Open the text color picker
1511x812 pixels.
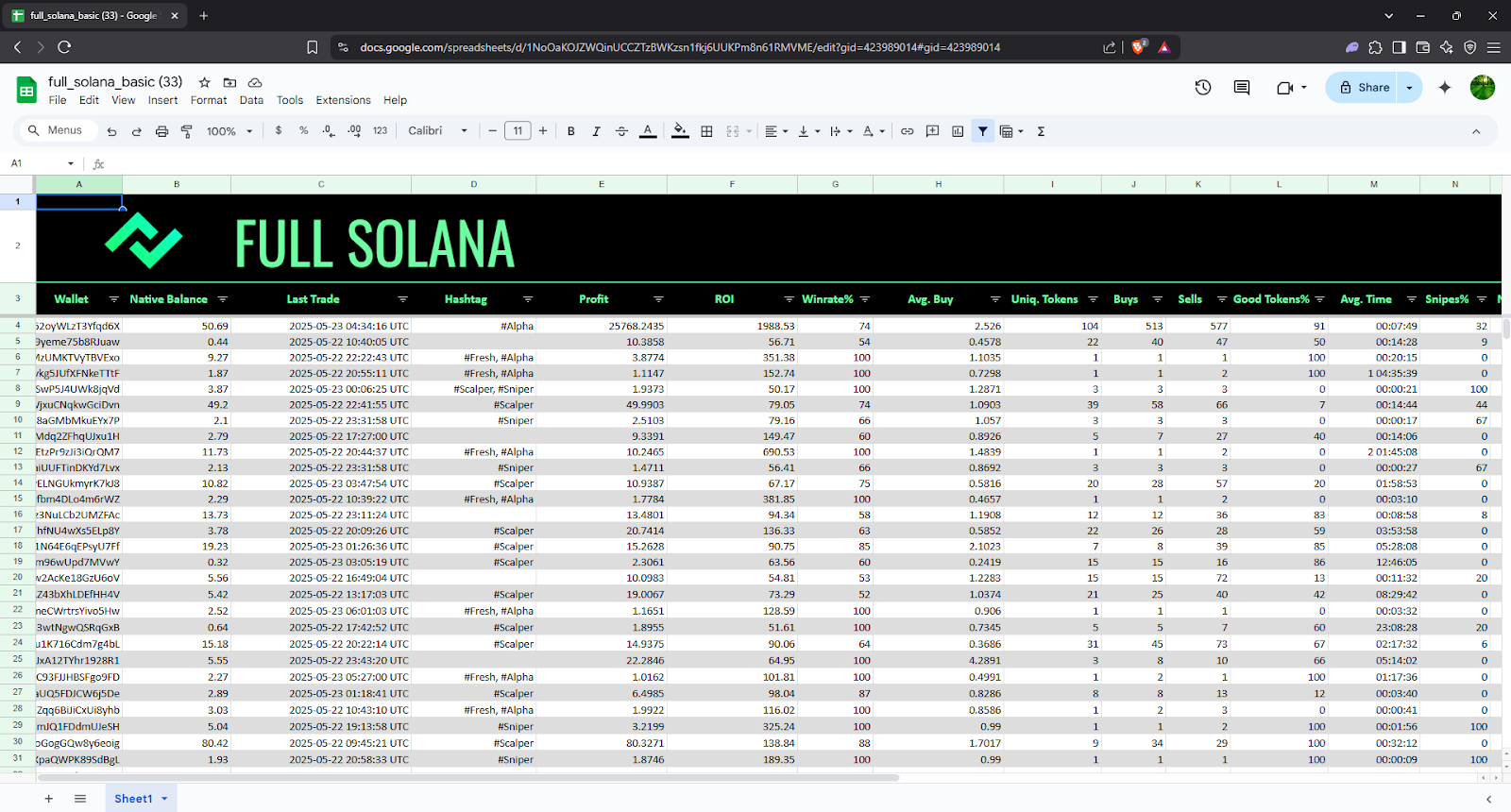648,131
